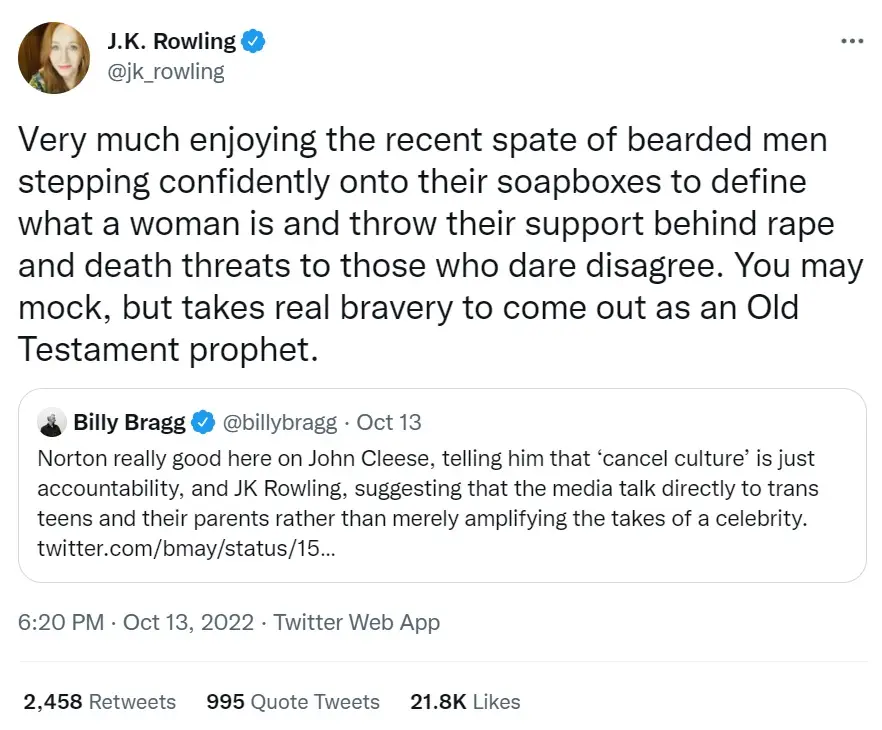Click J.K. Rowling's profile picture
Viewport: 882px width, 730px height.
click(53, 57)
